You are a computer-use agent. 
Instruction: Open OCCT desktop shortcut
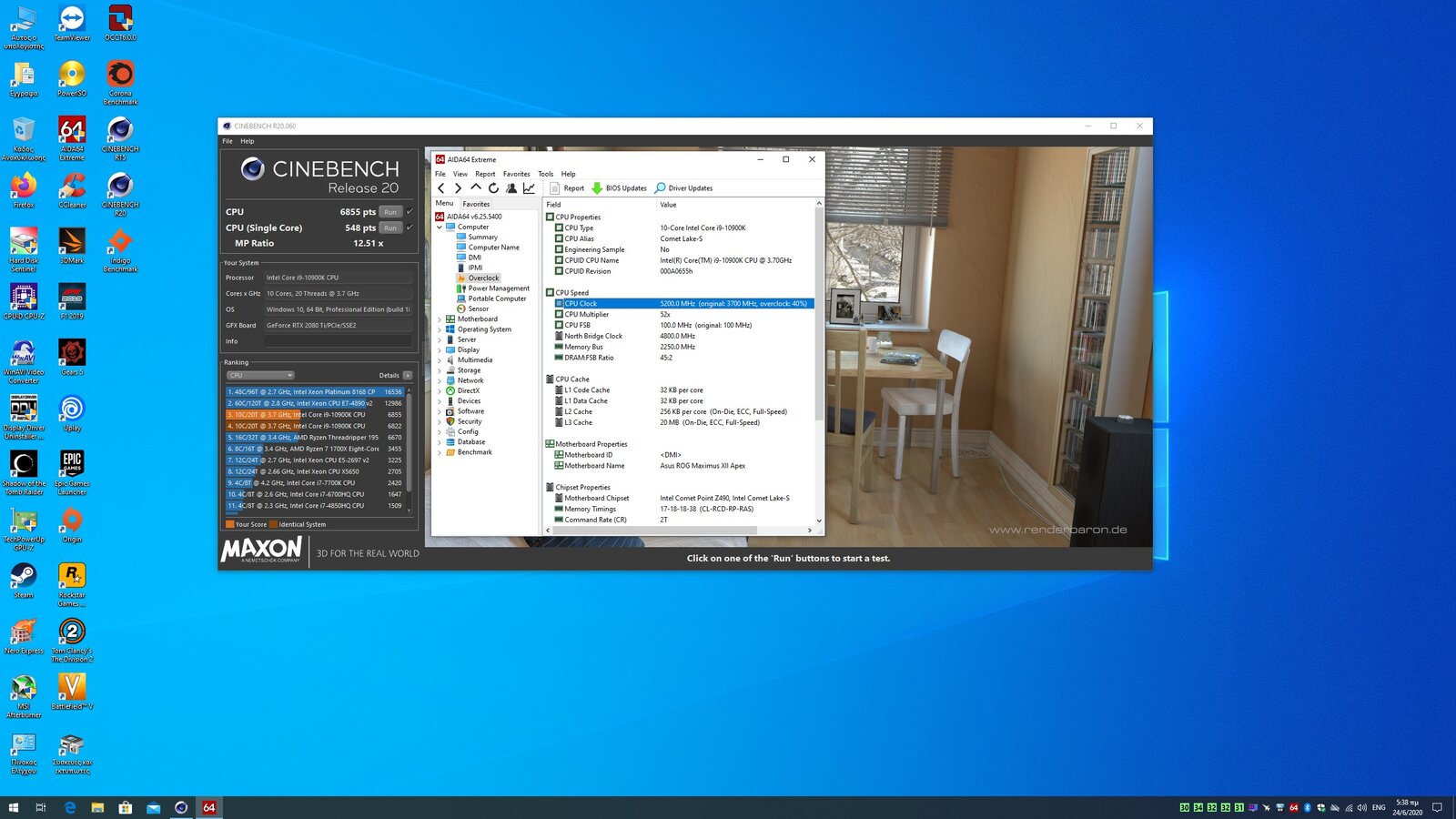pos(120,23)
